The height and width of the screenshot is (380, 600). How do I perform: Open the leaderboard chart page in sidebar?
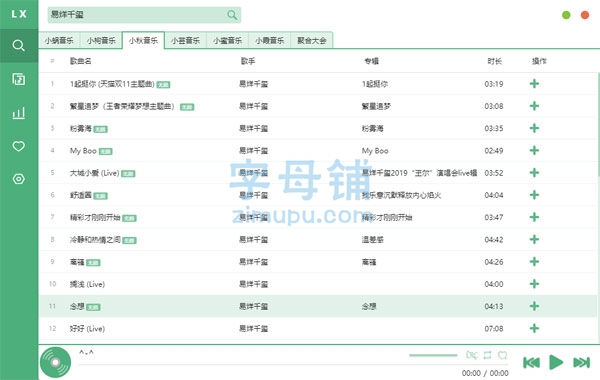[x=18, y=113]
